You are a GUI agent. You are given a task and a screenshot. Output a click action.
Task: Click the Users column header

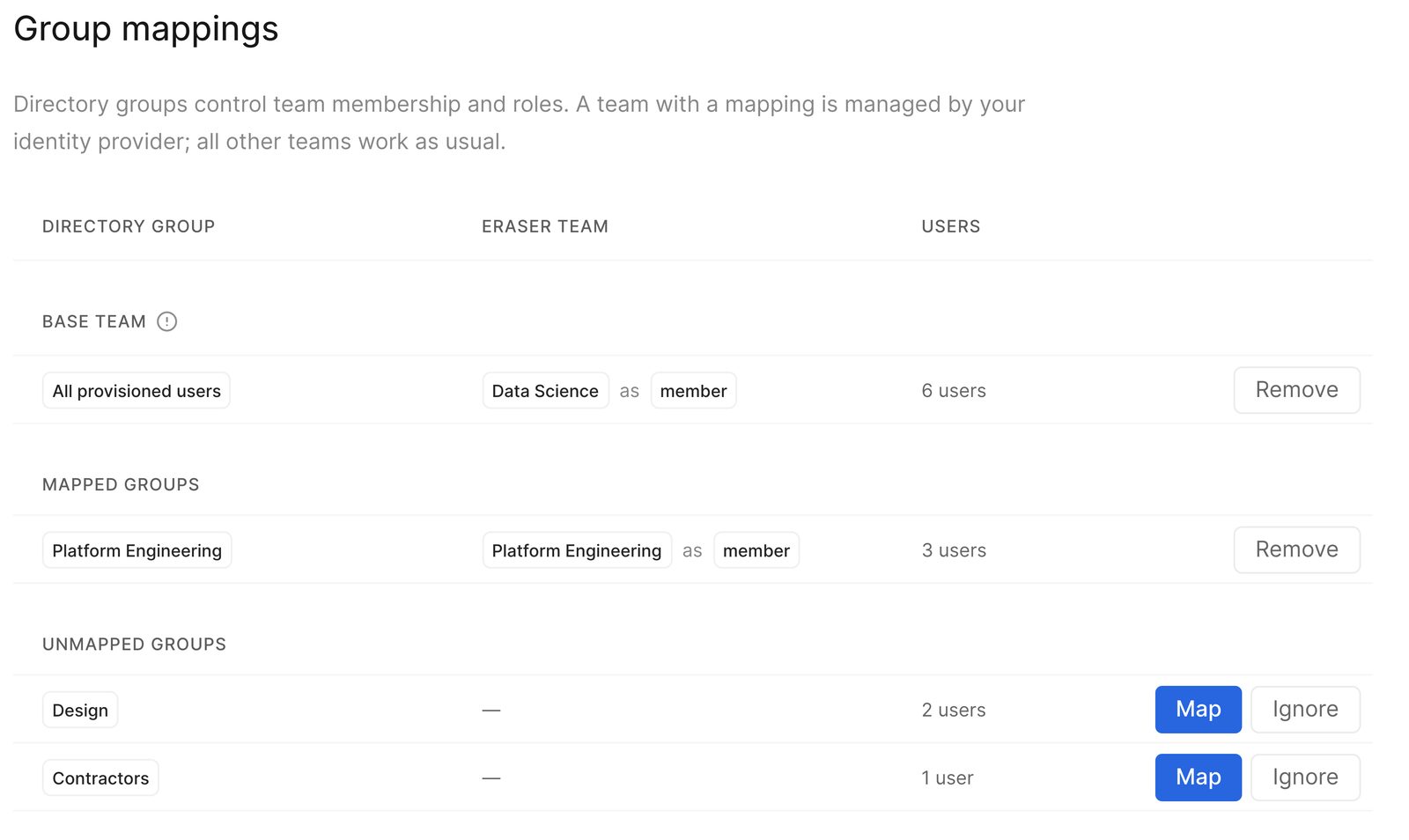pyautogui.click(x=951, y=226)
